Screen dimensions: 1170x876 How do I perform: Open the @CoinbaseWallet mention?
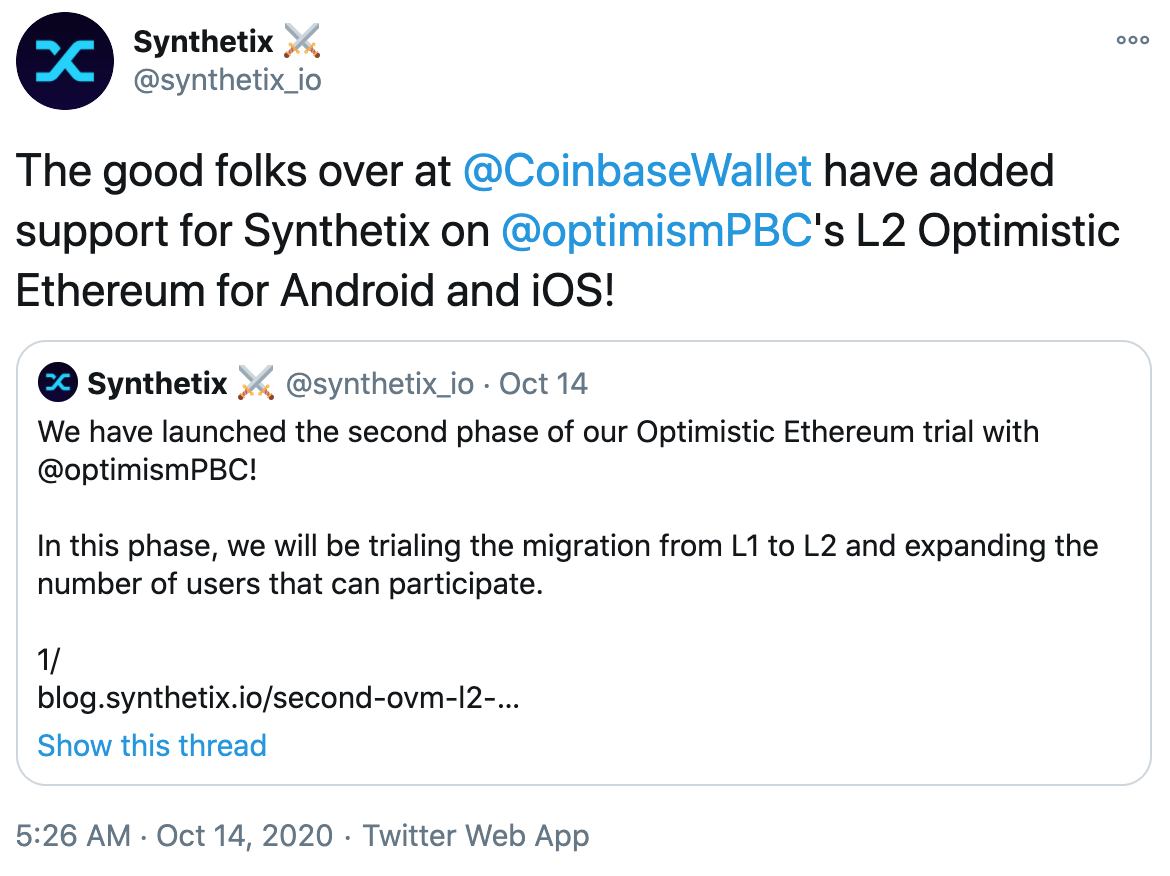[637, 172]
